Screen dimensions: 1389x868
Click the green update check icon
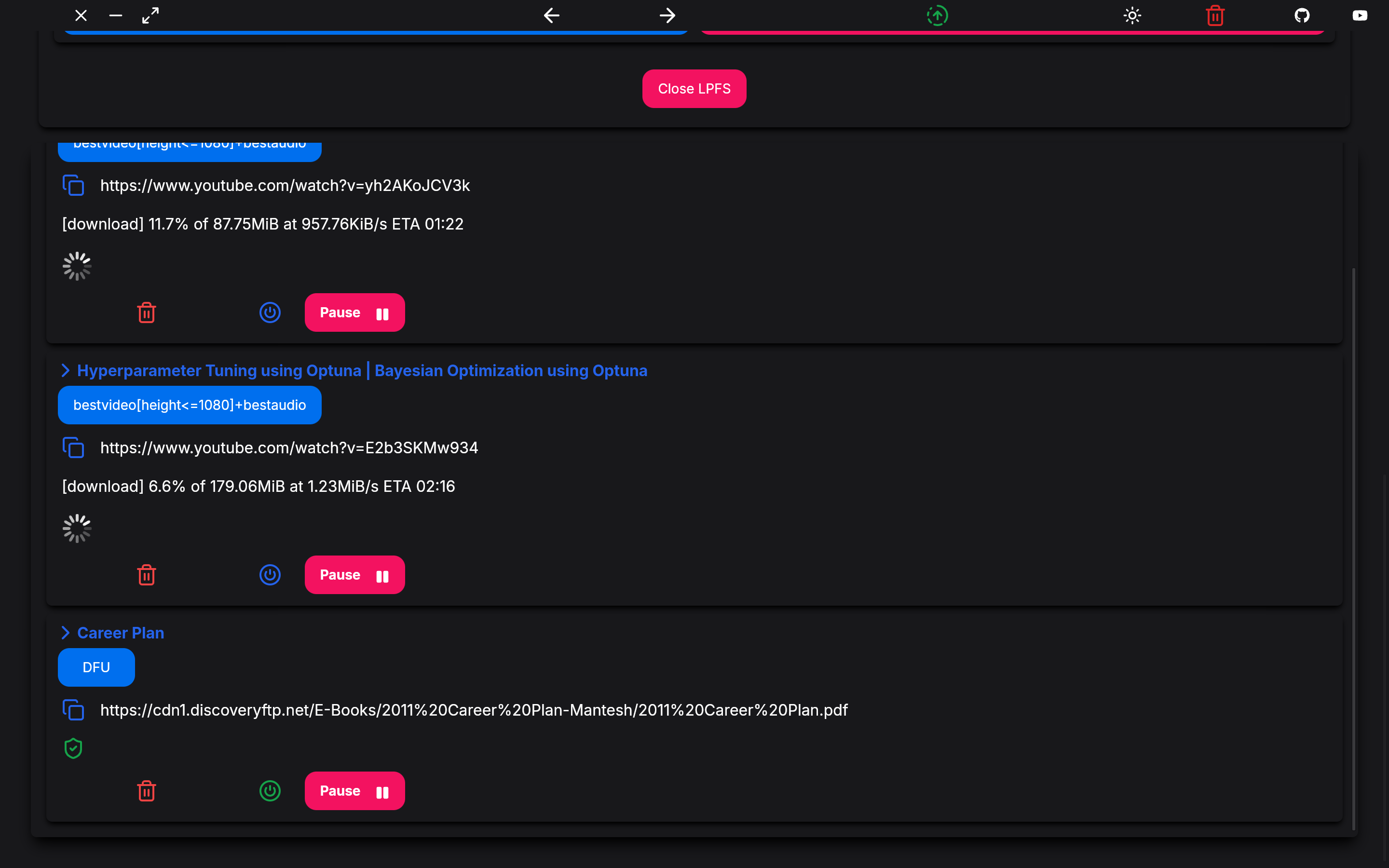(937, 15)
